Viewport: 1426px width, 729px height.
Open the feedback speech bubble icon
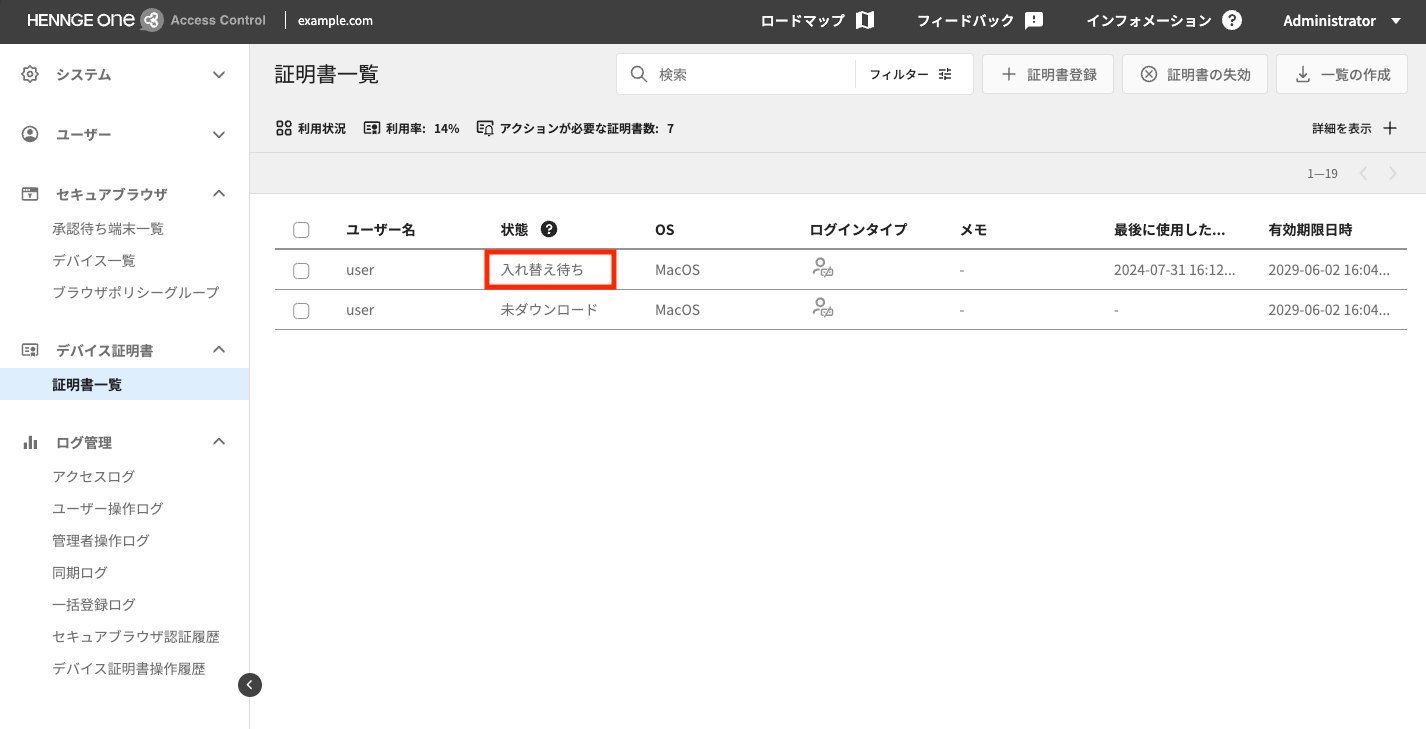click(1034, 21)
